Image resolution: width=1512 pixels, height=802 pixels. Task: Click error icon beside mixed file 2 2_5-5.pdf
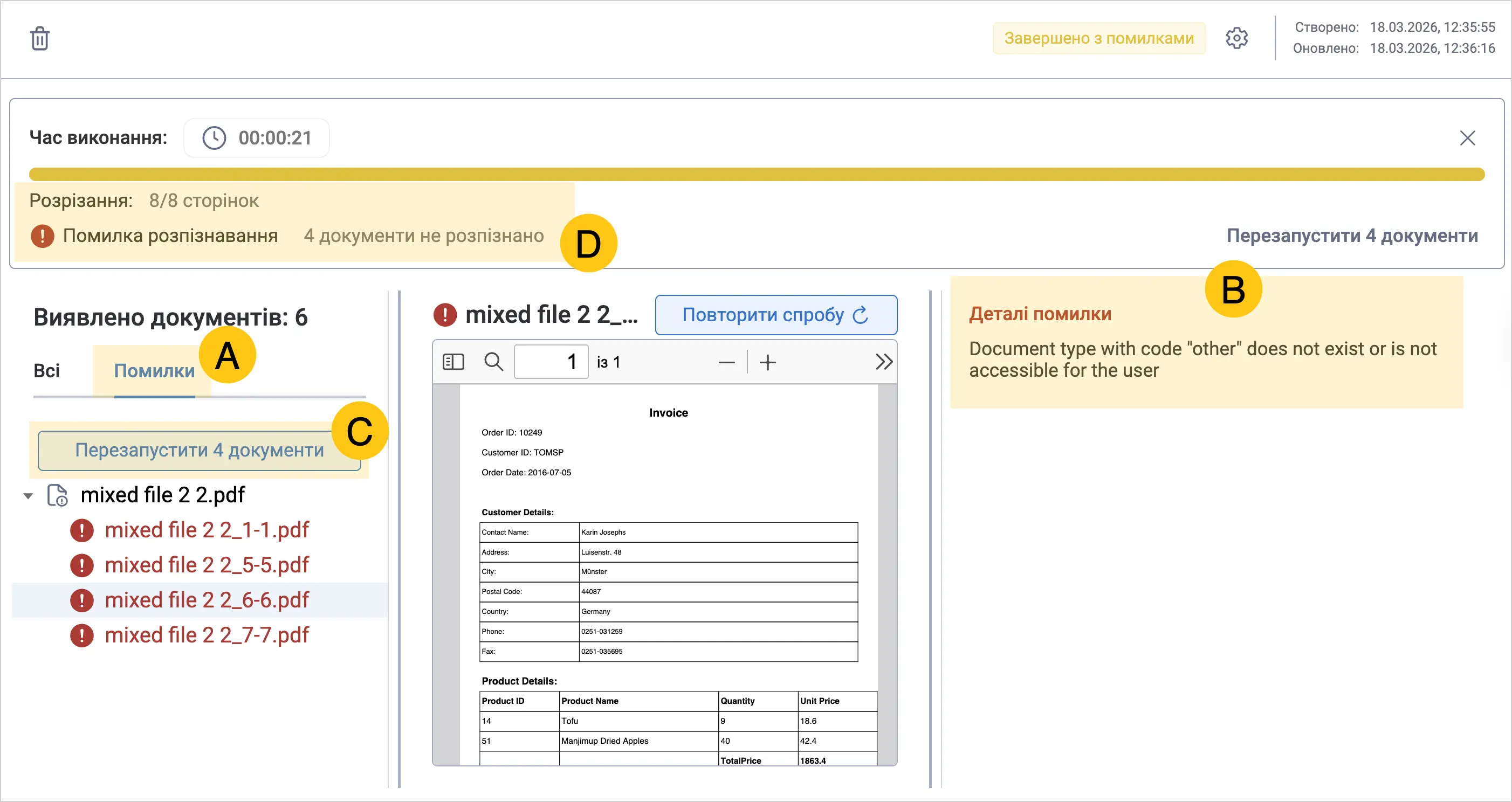click(81, 565)
